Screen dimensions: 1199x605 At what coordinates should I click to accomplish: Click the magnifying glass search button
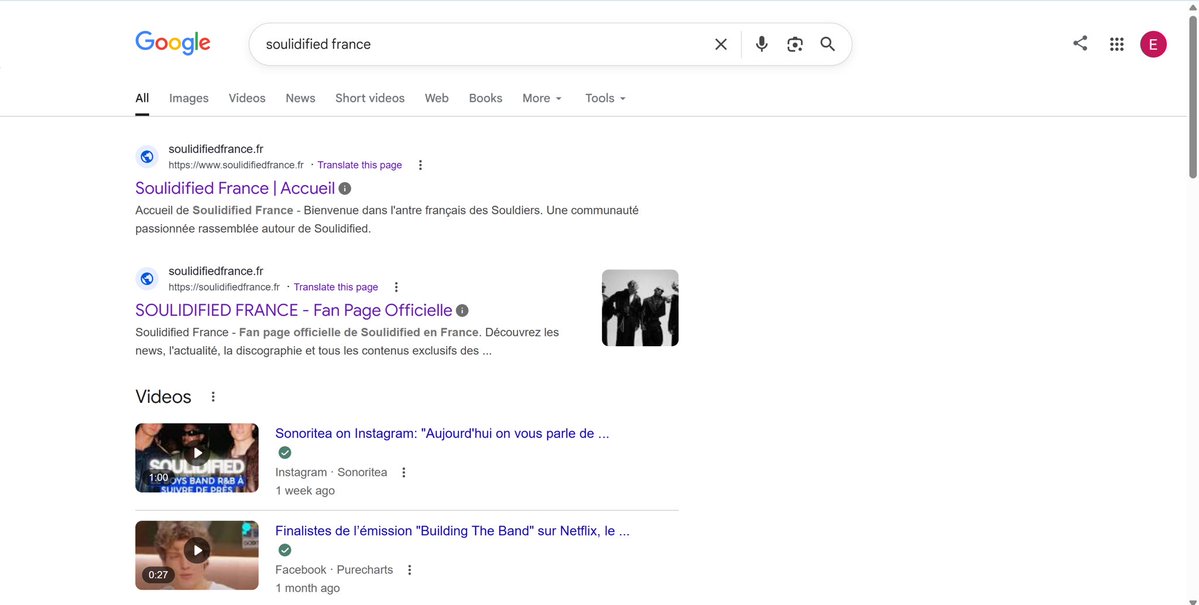pos(827,44)
